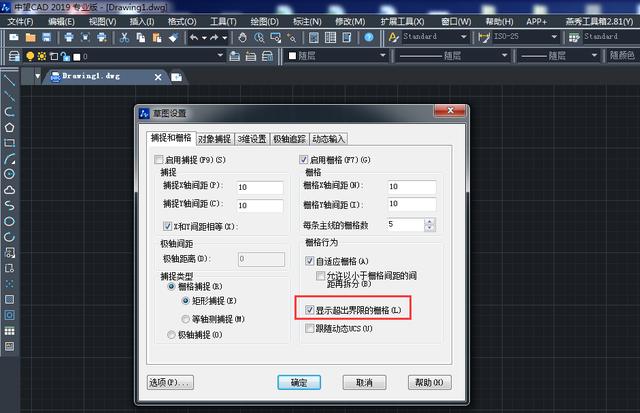640x413 pixels.
Task: Click the white layer color swatch
Action: click(x=77, y=57)
